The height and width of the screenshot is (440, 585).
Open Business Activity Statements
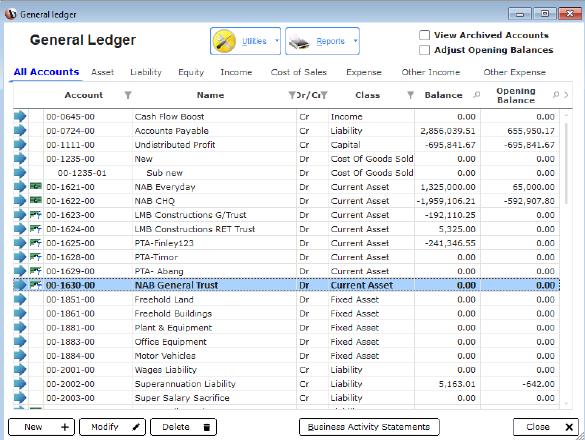coord(369,427)
